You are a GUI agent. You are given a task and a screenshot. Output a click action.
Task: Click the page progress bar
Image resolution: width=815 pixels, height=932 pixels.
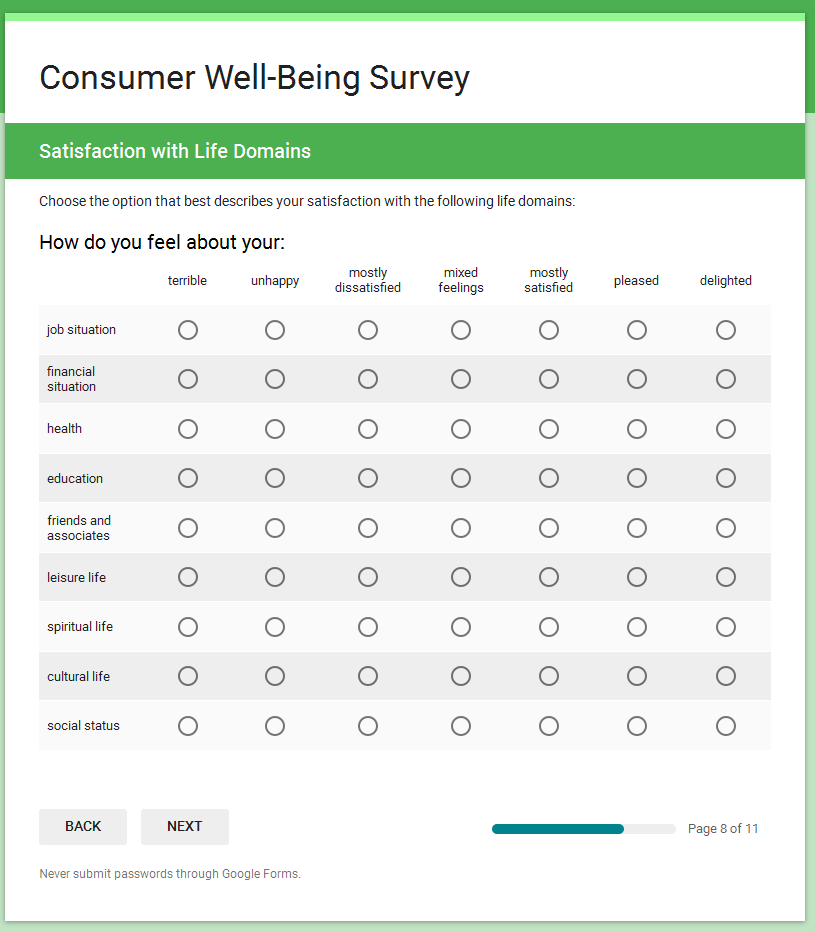[584, 829]
